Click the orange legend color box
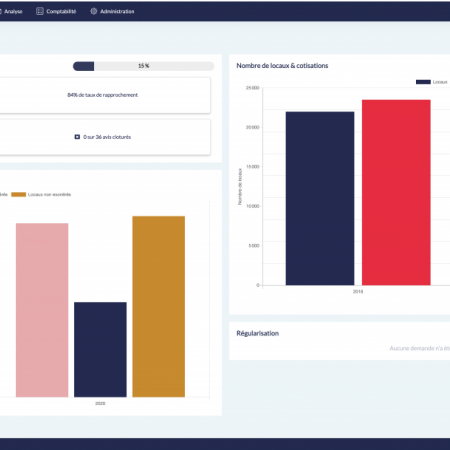 (18, 194)
